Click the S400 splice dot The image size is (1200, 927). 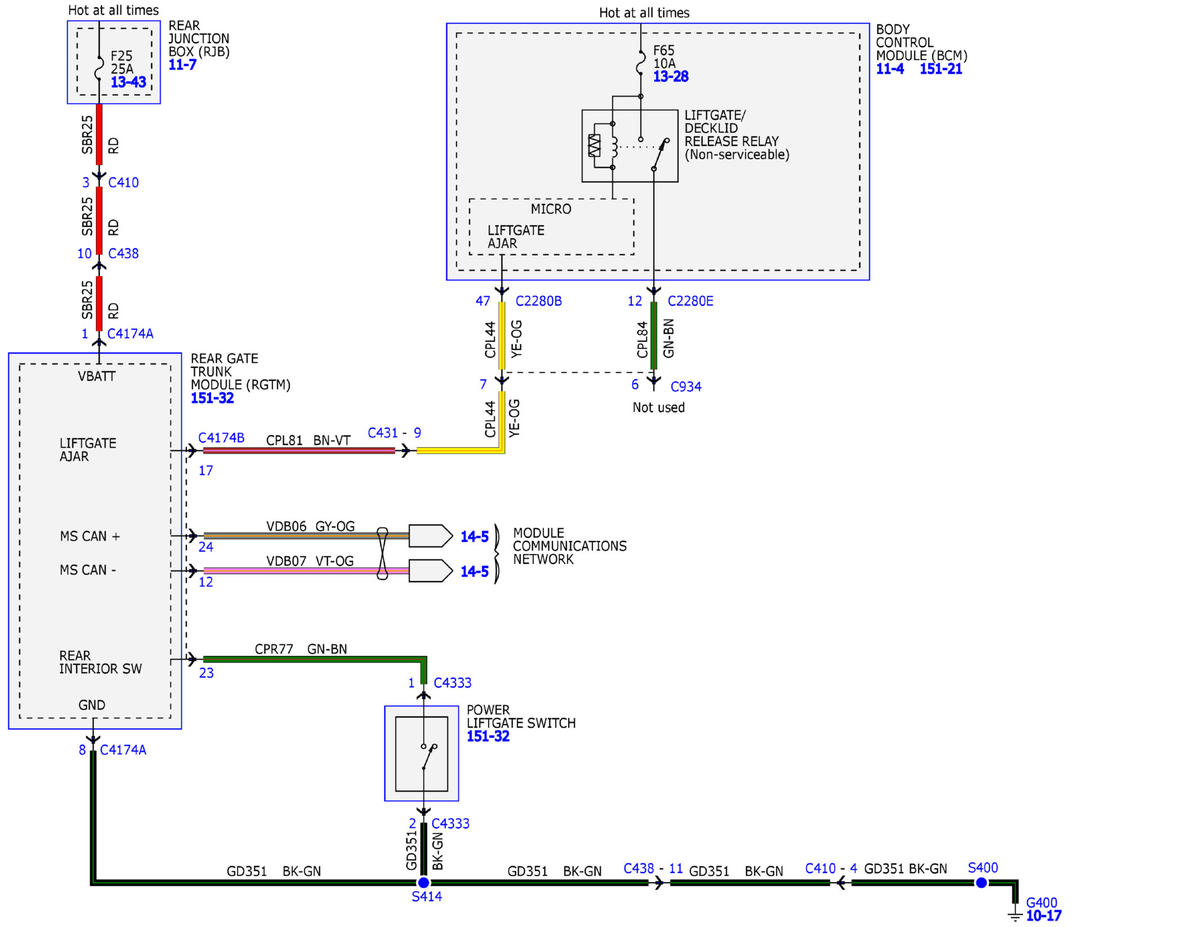(x=981, y=883)
